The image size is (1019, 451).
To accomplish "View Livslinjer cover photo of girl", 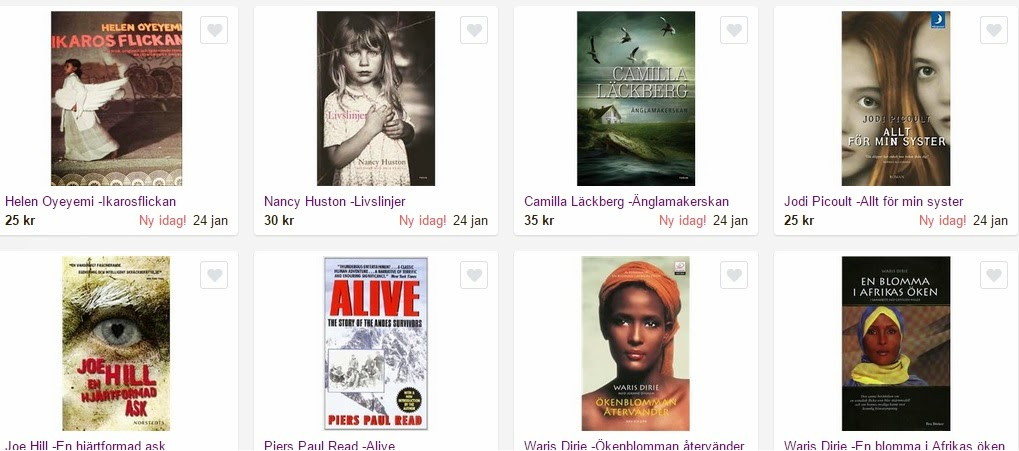I will tap(376, 99).
